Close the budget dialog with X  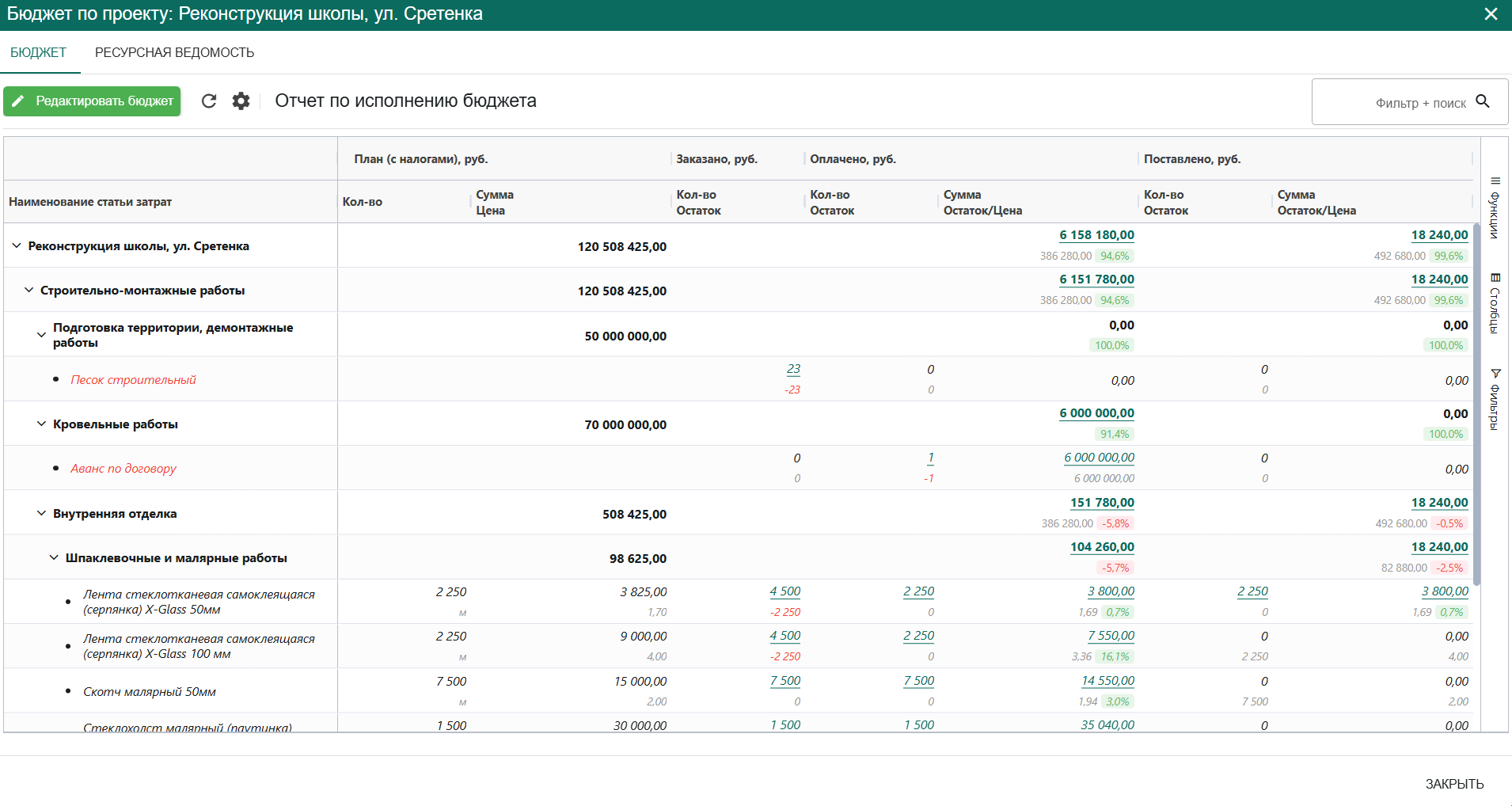coord(1491,14)
